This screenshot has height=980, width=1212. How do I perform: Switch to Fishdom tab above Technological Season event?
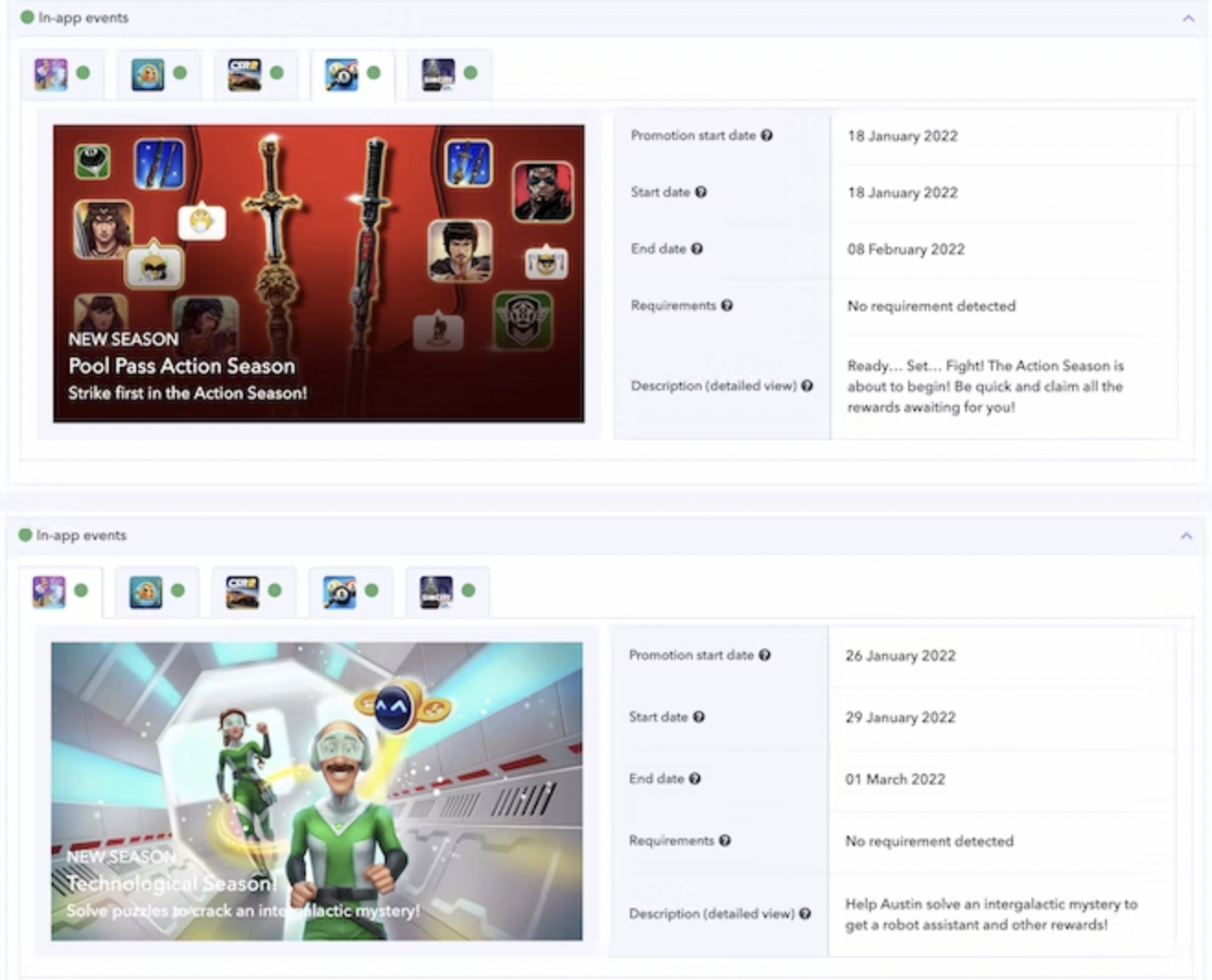coord(146,591)
